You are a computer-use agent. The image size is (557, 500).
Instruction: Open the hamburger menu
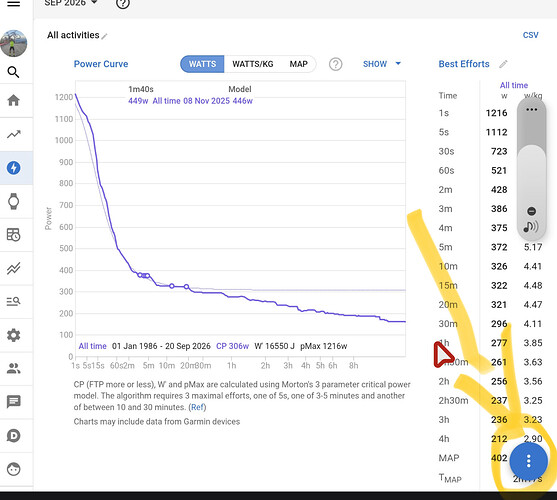(13, 4)
